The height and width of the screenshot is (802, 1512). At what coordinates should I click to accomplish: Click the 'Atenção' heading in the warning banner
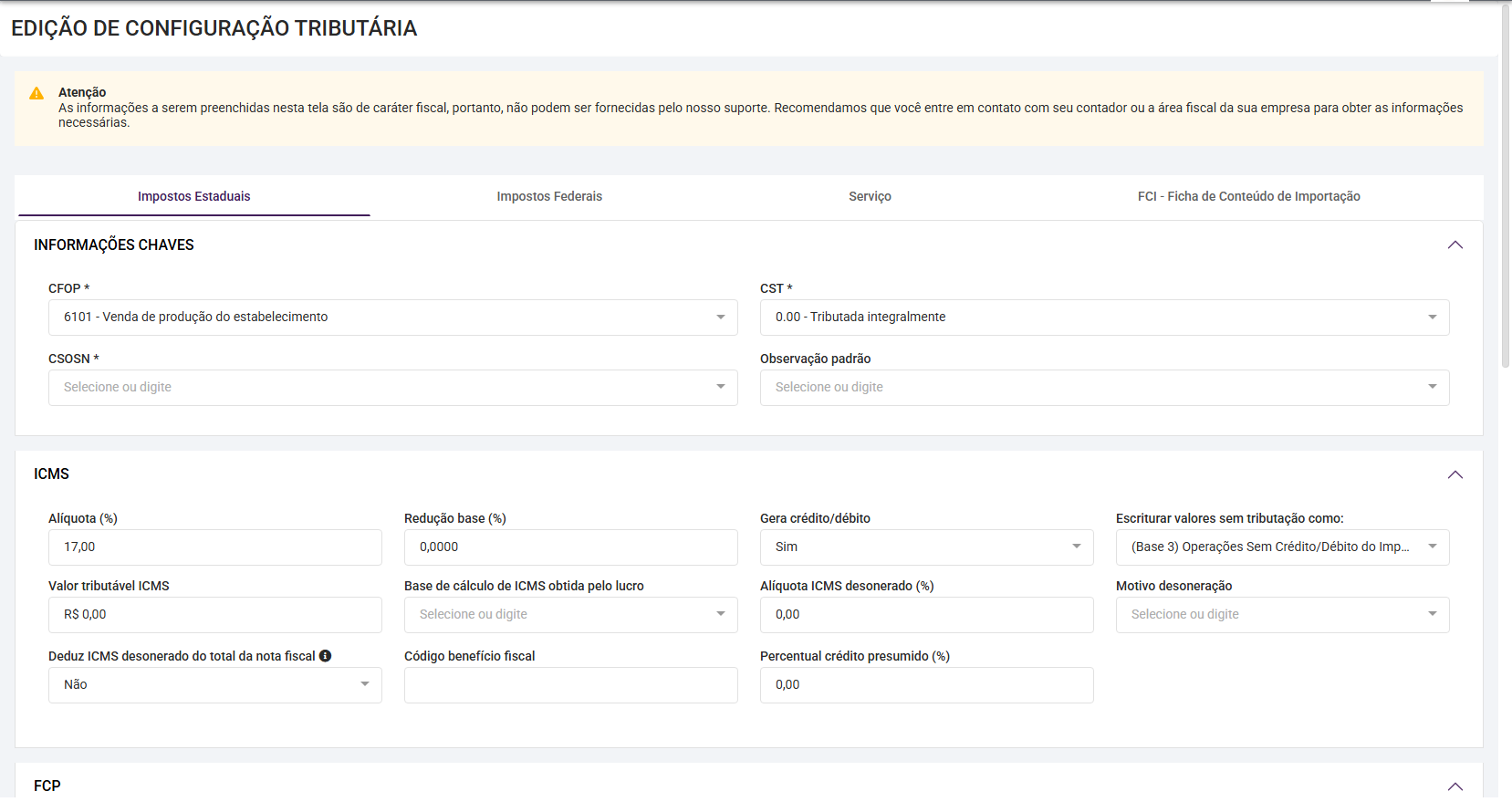coord(82,92)
